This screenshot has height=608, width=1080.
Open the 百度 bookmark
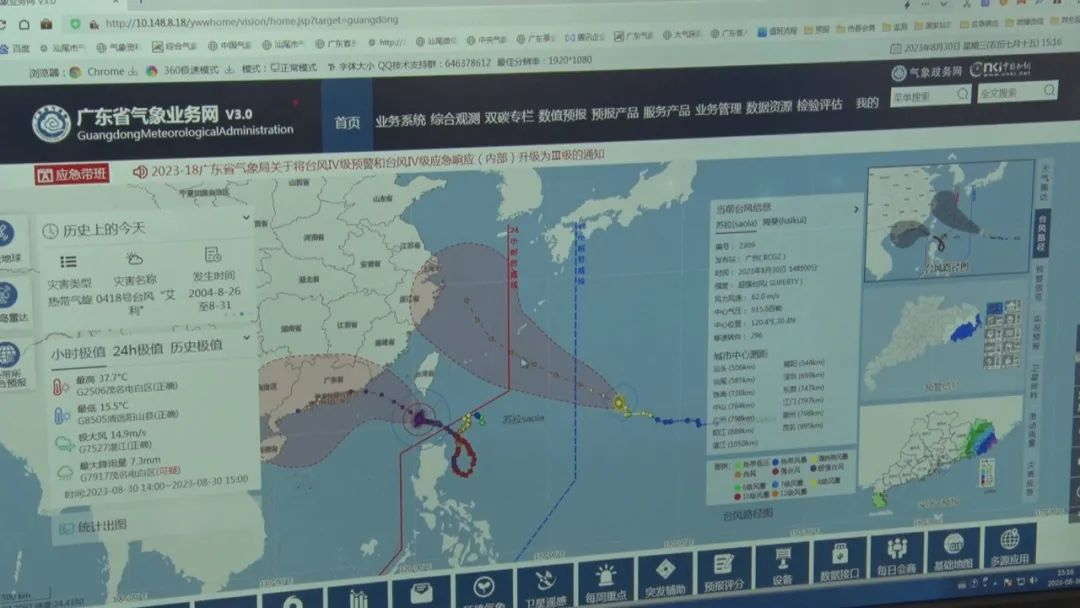[x=15, y=49]
